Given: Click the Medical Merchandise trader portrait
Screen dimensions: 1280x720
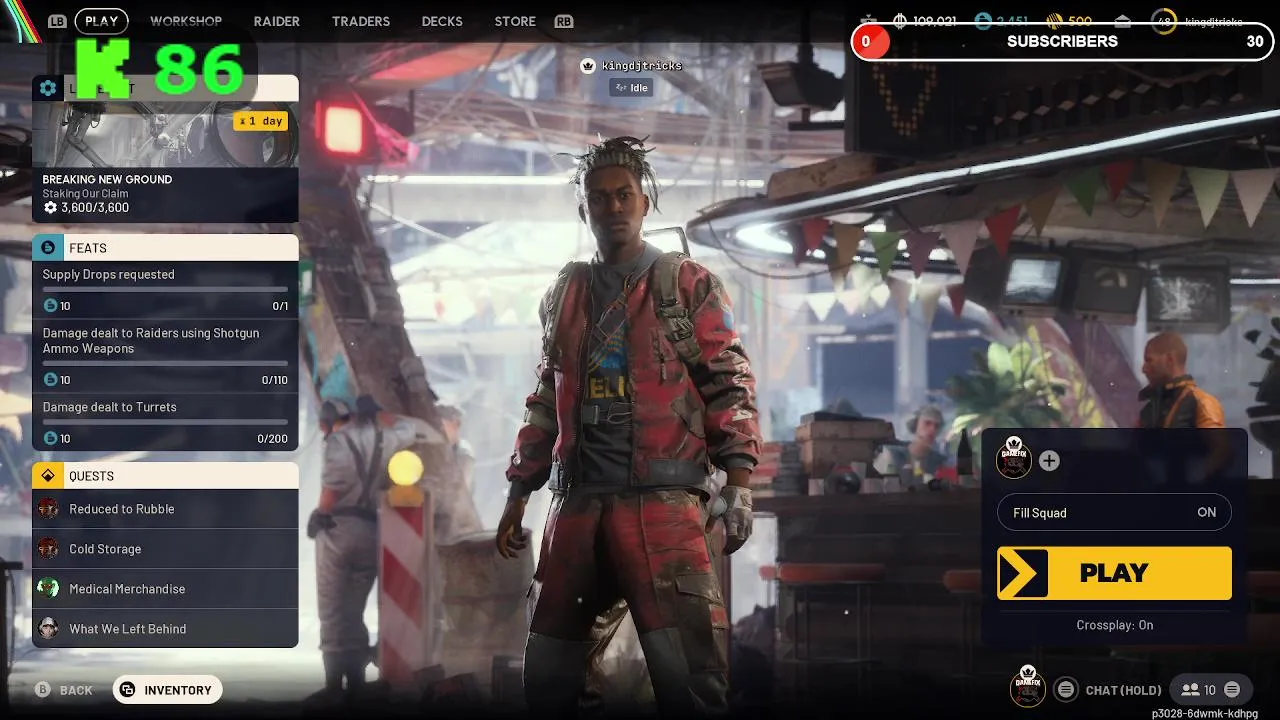Looking at the screenshot, I should [x=48, y=589].
